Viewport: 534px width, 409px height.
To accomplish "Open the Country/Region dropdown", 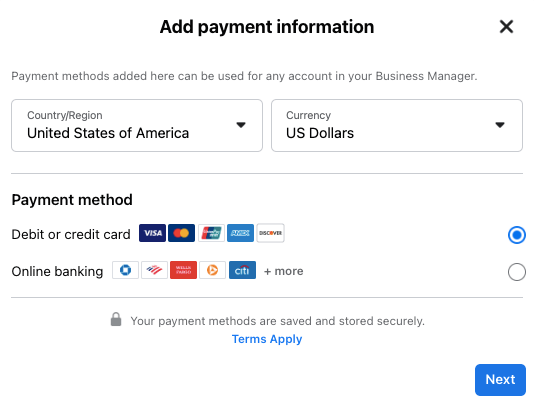I will point(137,125).
